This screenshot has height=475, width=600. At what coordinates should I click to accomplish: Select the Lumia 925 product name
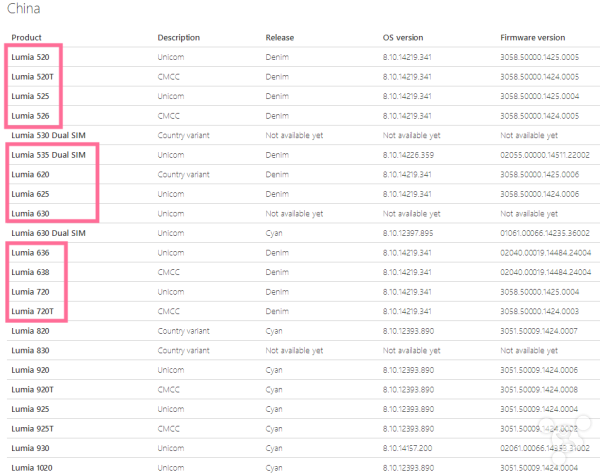click(30, 409)
